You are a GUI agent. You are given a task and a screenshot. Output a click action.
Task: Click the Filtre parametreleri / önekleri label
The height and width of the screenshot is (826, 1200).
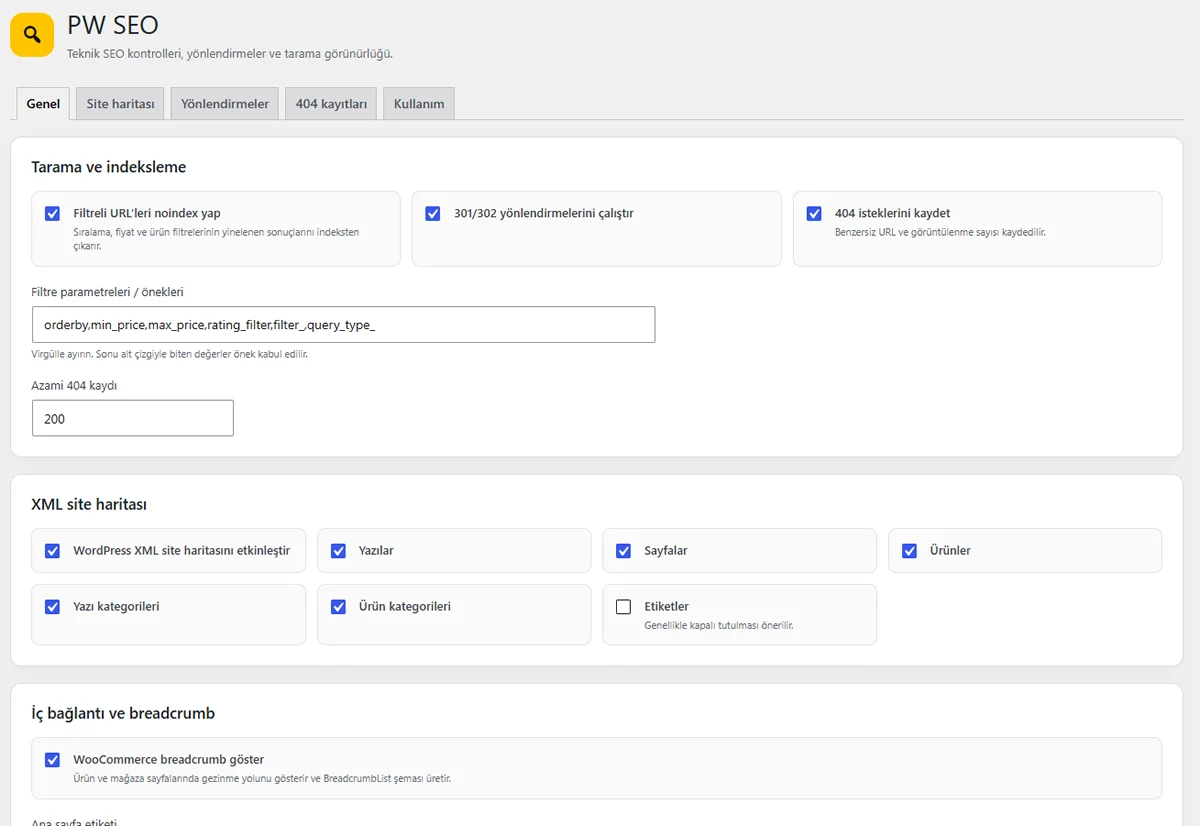point(108,292)
